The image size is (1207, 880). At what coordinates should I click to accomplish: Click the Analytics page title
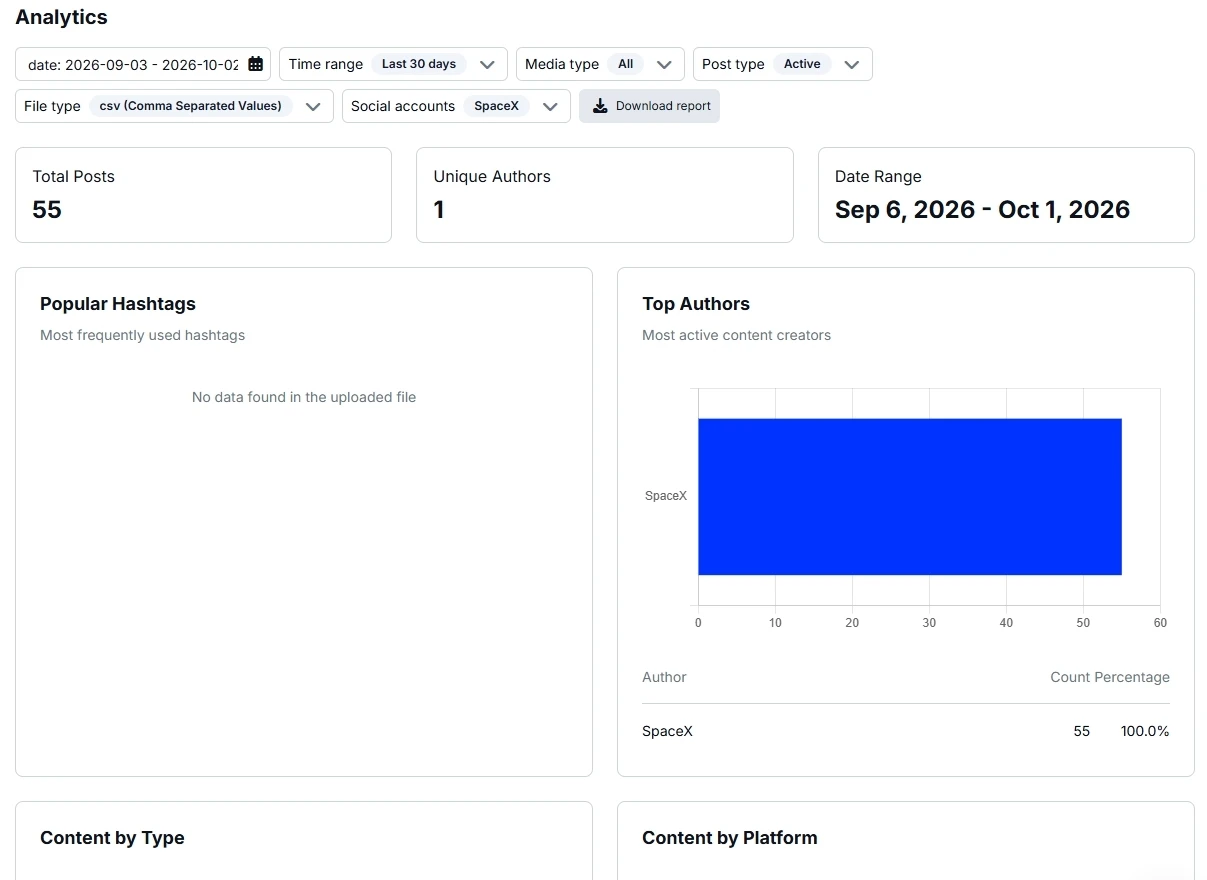(61, 17)
